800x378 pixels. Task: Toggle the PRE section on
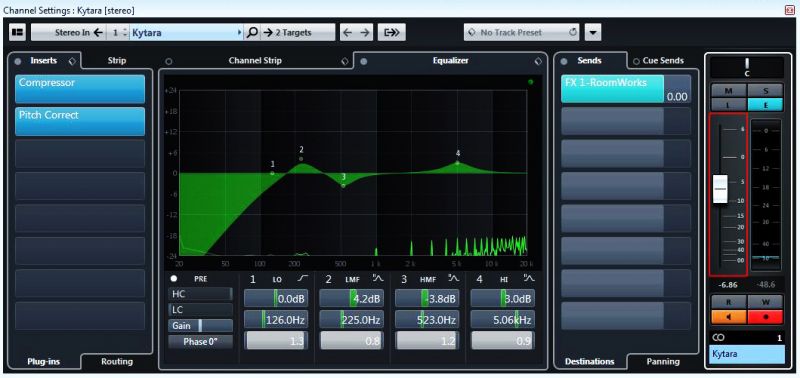[x=174, y=279]
